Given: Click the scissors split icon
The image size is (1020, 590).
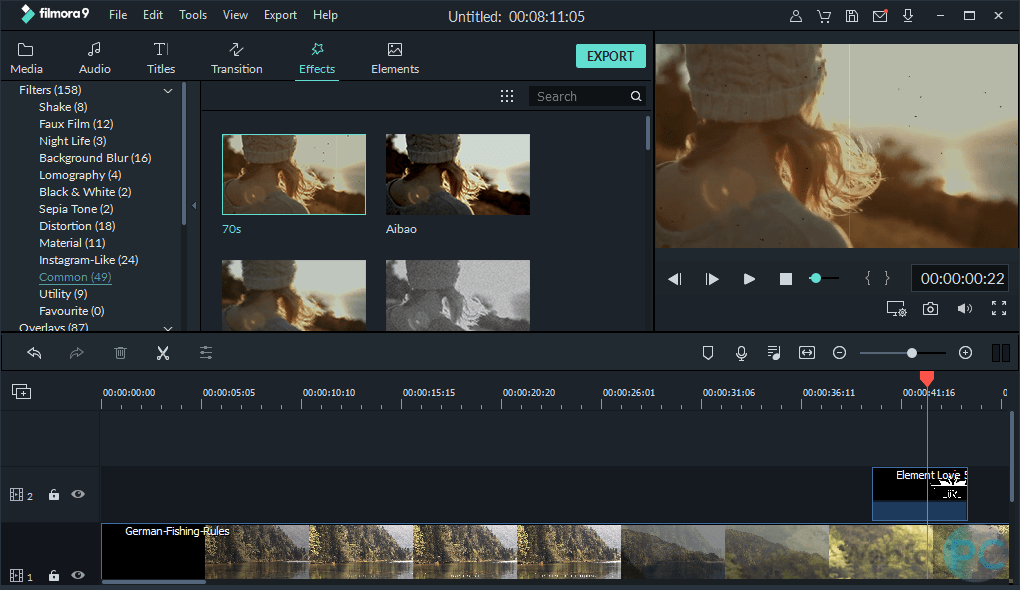Looking at the screenshot, I should click(x=163, y=353).
